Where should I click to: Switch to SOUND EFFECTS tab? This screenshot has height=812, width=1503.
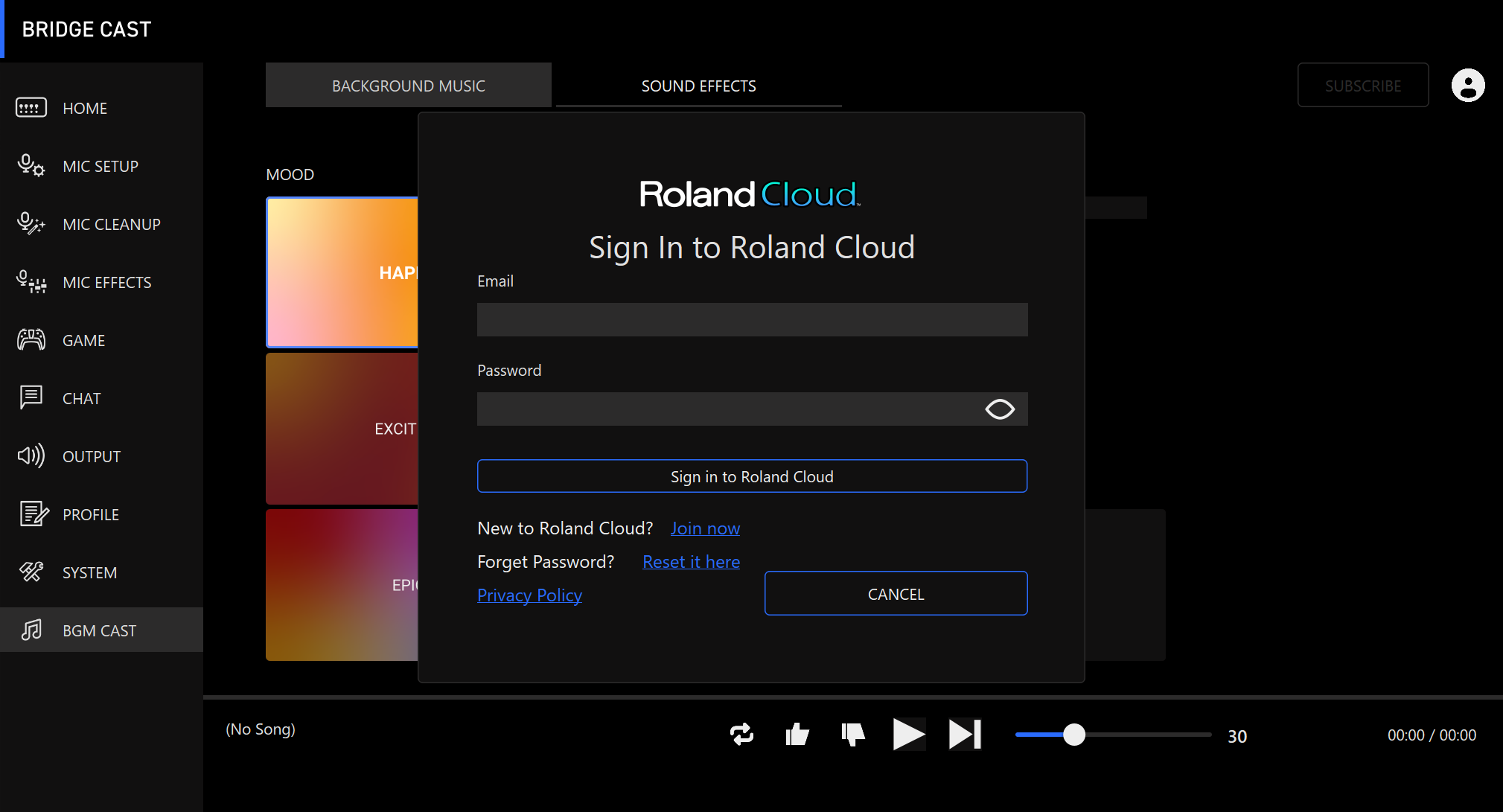coord(699,85)
